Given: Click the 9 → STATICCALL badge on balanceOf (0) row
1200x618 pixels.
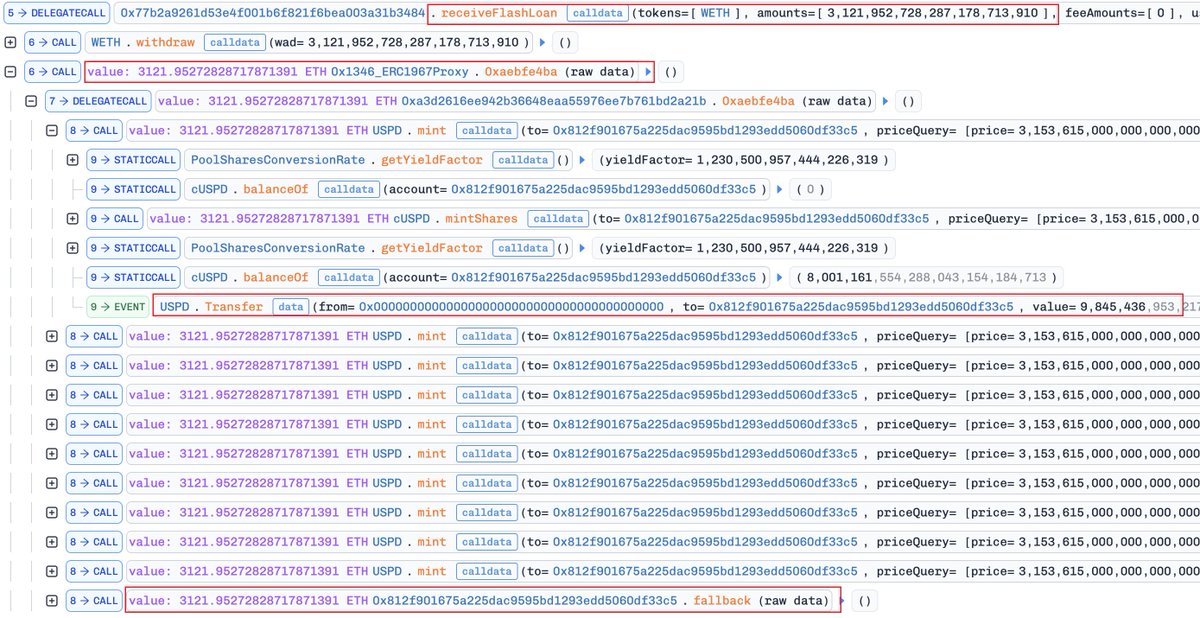Looking at the screenshot, I should click(132, 189).
